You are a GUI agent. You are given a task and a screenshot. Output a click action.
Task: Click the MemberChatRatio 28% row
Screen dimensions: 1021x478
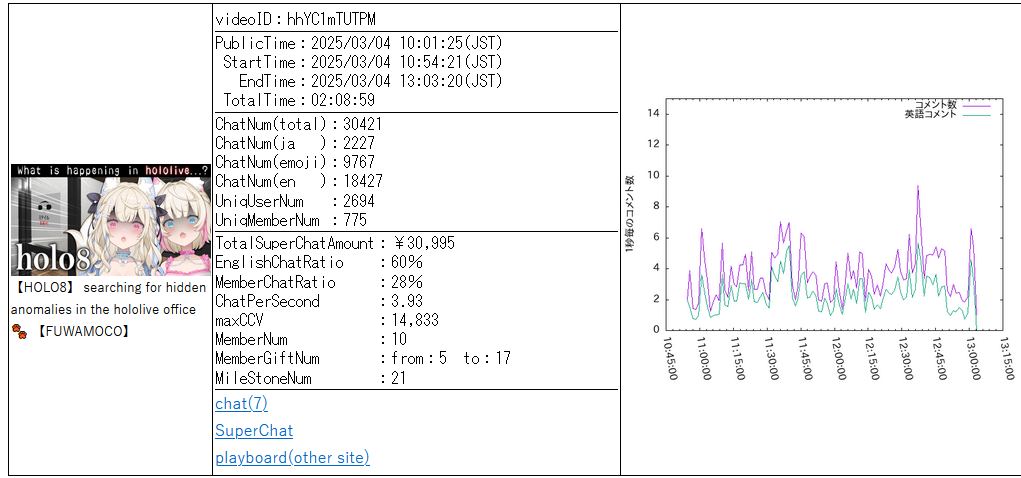tap(319, 282)
